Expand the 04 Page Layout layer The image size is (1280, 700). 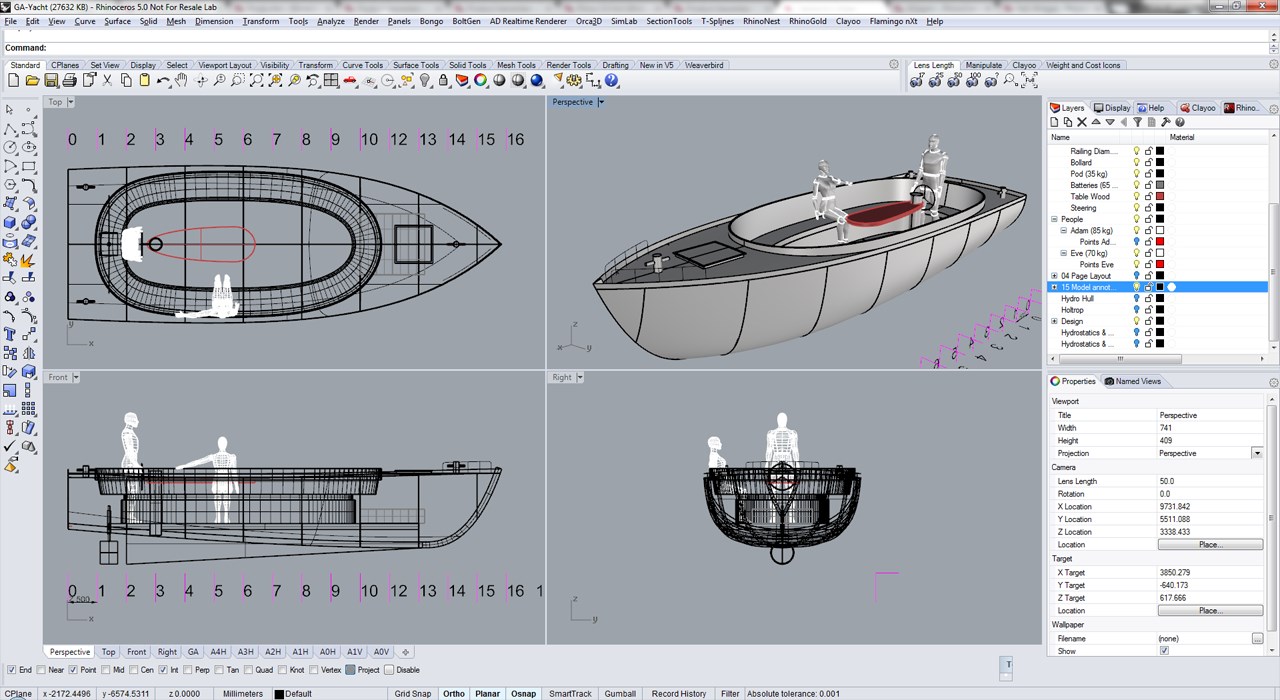click(1054, 276)
